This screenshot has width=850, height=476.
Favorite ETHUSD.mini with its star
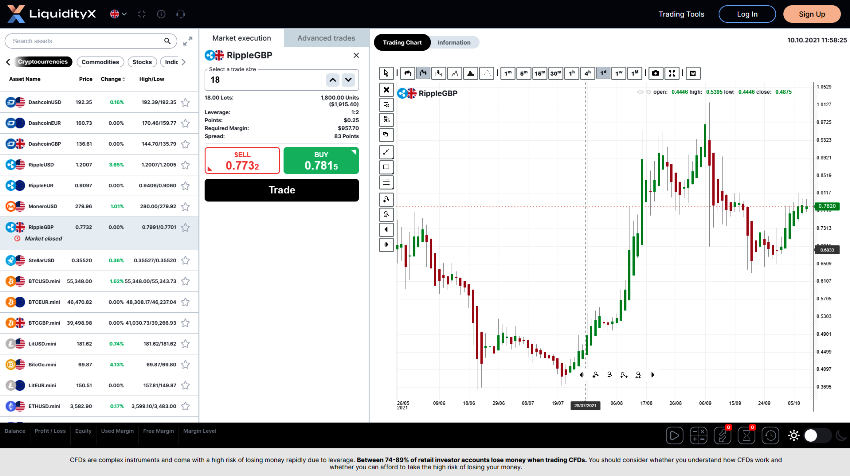pyautogui.click(x=186, y=406)
